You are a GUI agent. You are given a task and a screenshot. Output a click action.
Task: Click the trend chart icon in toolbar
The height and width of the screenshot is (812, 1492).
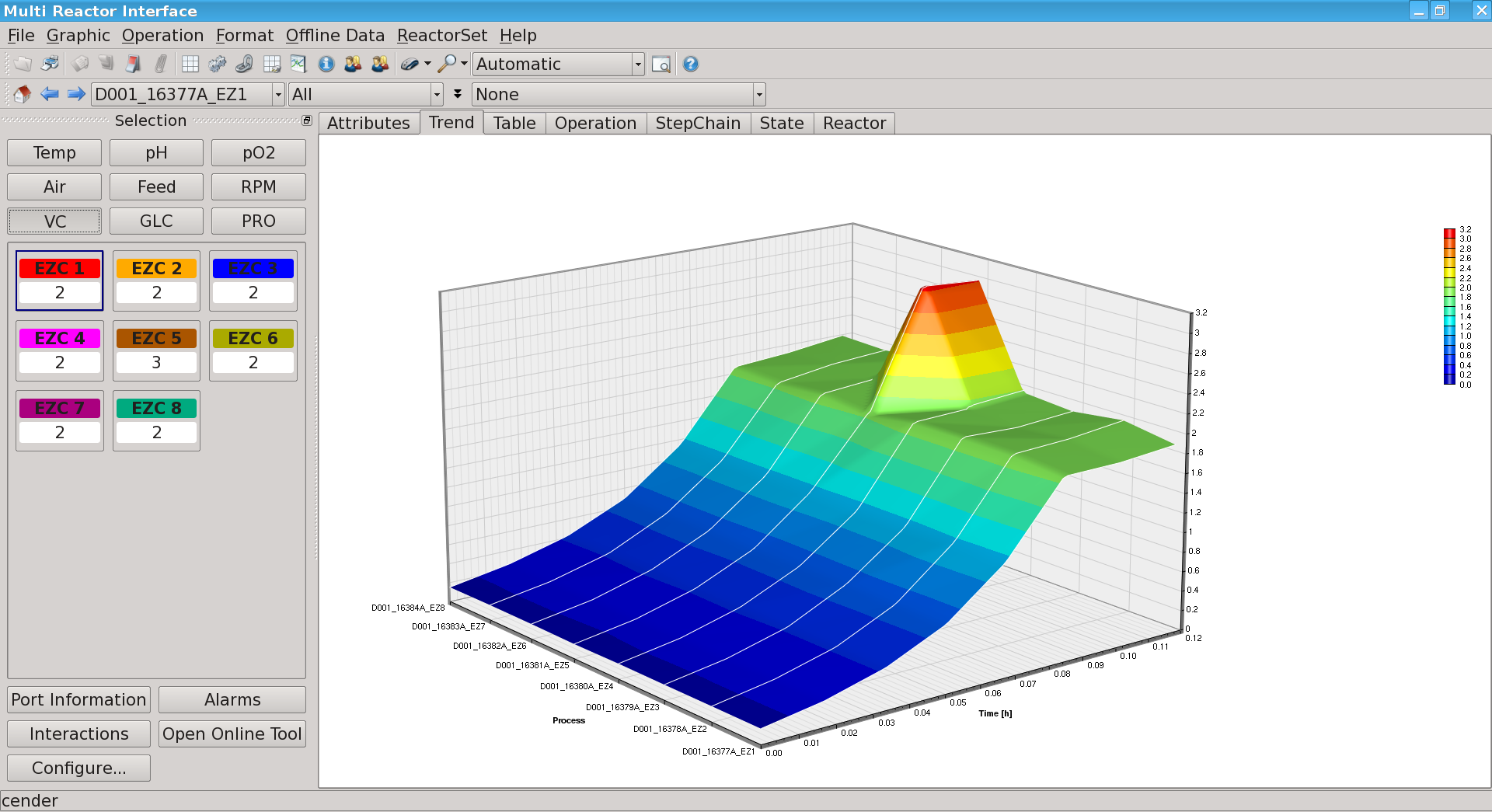298,64
